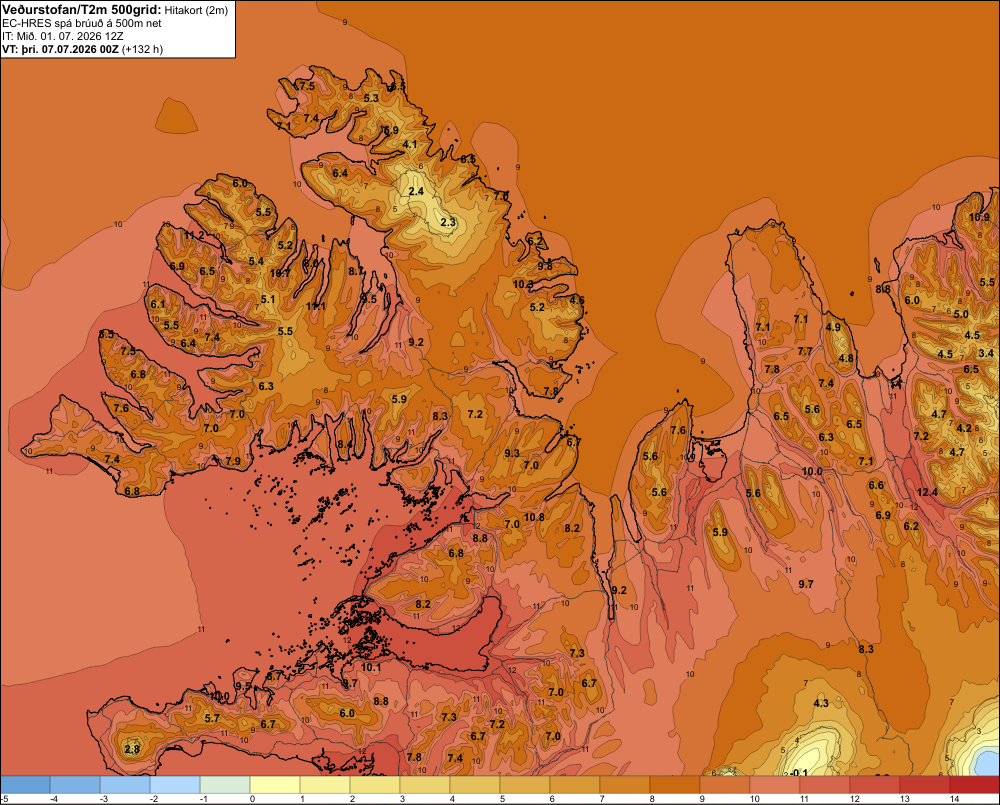Select the 12.4 temperature reading
Image resolution: width=1000 pixels, height=805 pixels.
point(927,492)
